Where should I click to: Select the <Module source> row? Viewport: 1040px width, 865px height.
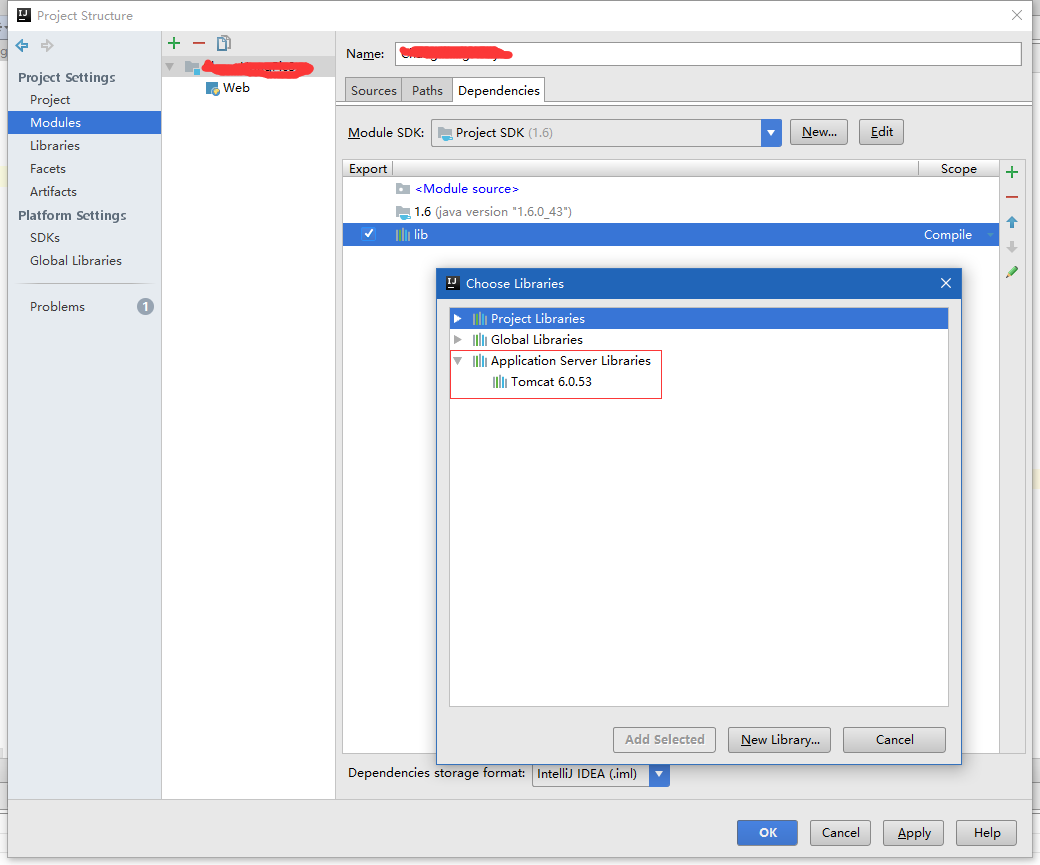(671, 189)
